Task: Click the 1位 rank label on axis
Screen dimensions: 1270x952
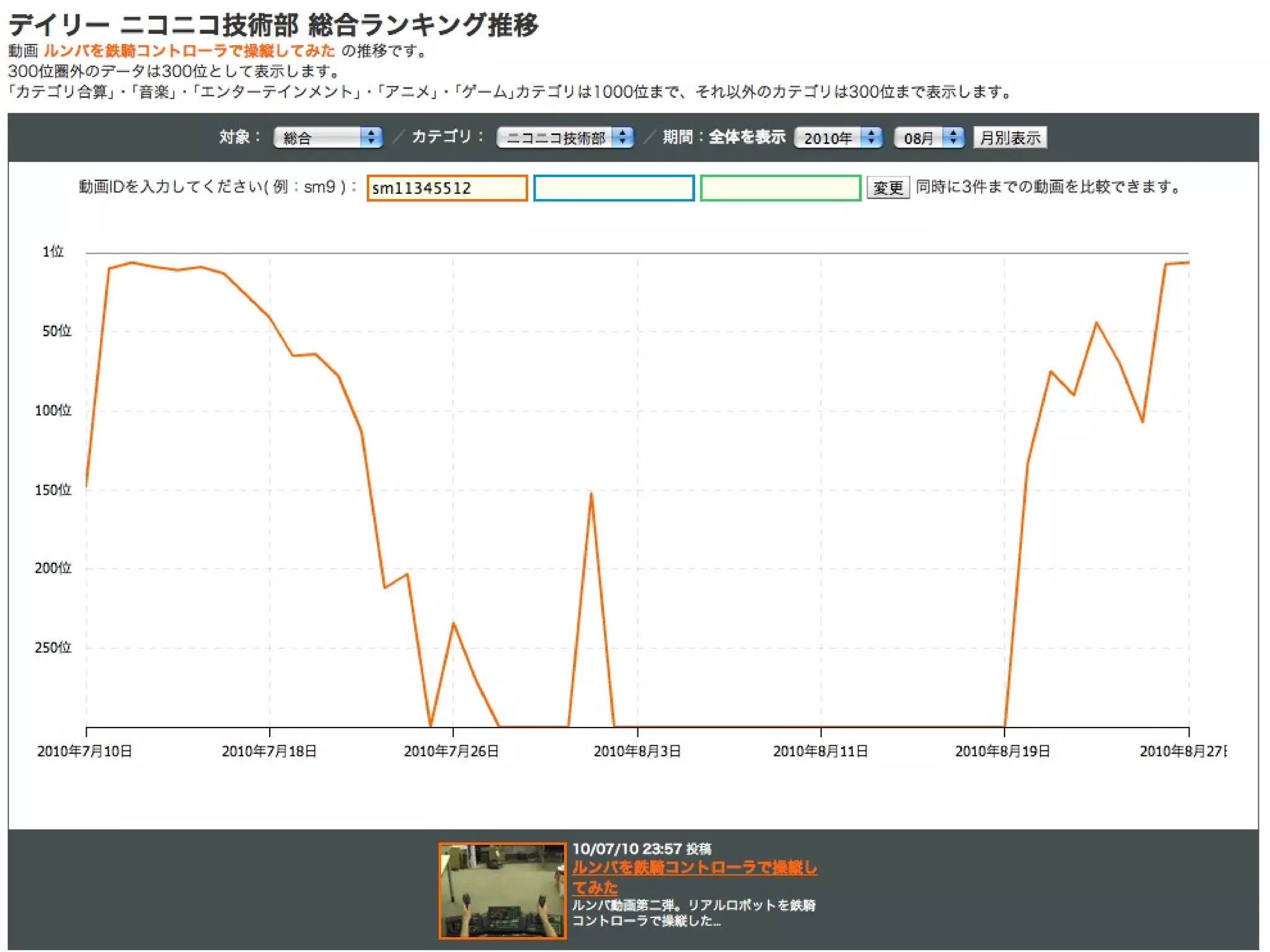Action: coord(53,252)
